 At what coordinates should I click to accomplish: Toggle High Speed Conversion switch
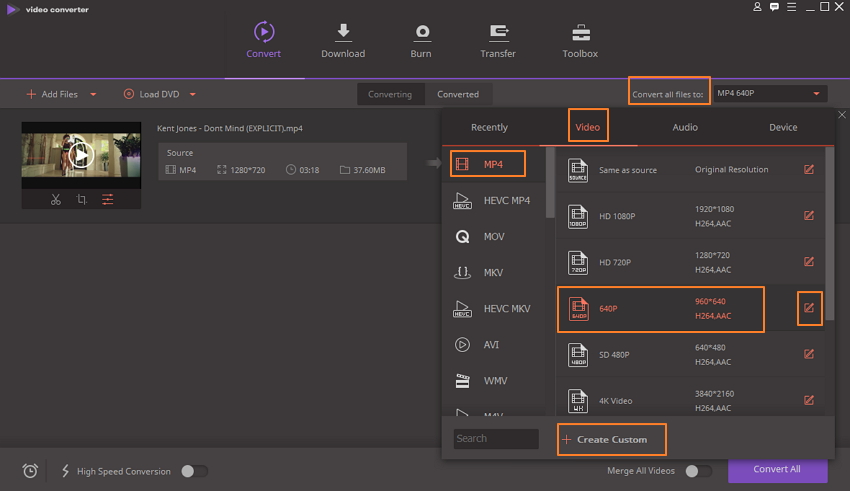(194, 471)
